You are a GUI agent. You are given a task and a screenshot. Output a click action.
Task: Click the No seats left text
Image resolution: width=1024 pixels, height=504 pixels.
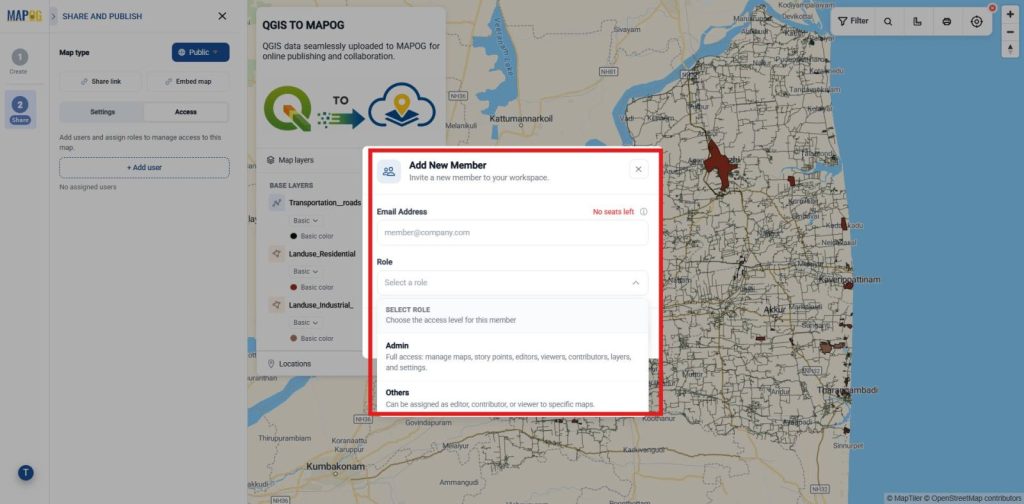pos(613,212)
